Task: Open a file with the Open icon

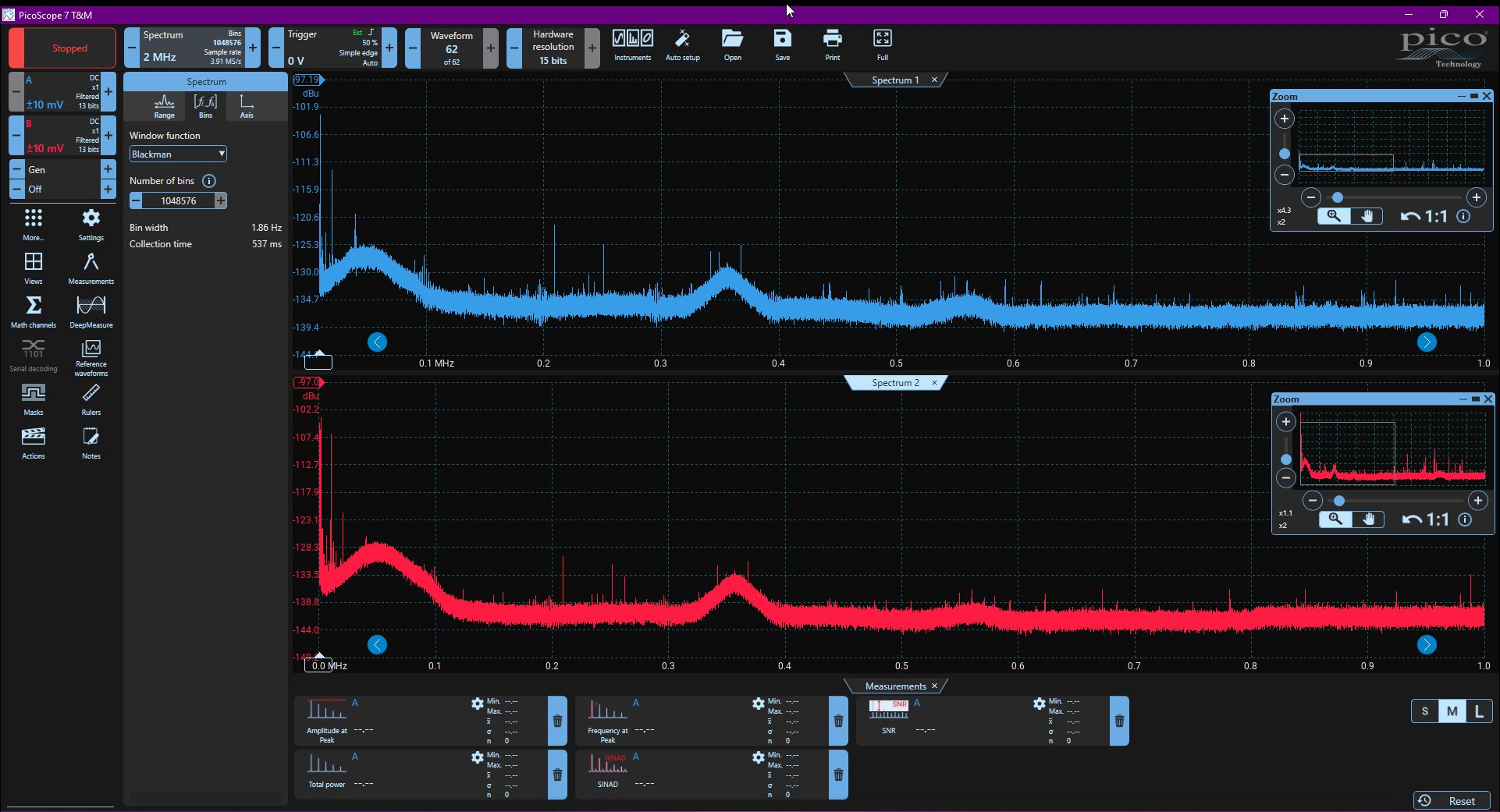Action: (x=732, y=45)
